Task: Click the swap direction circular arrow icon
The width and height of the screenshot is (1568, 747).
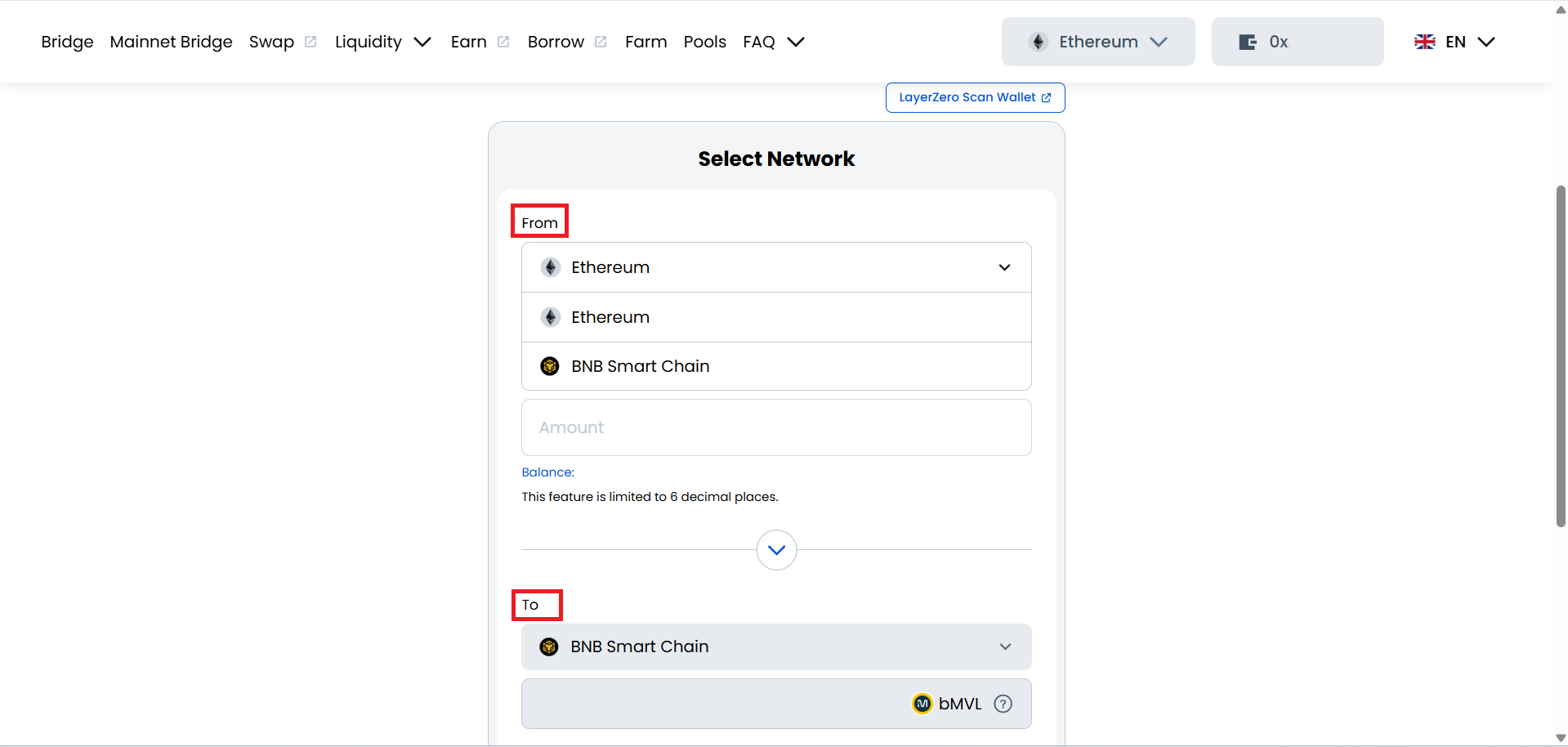Action: 776,550
